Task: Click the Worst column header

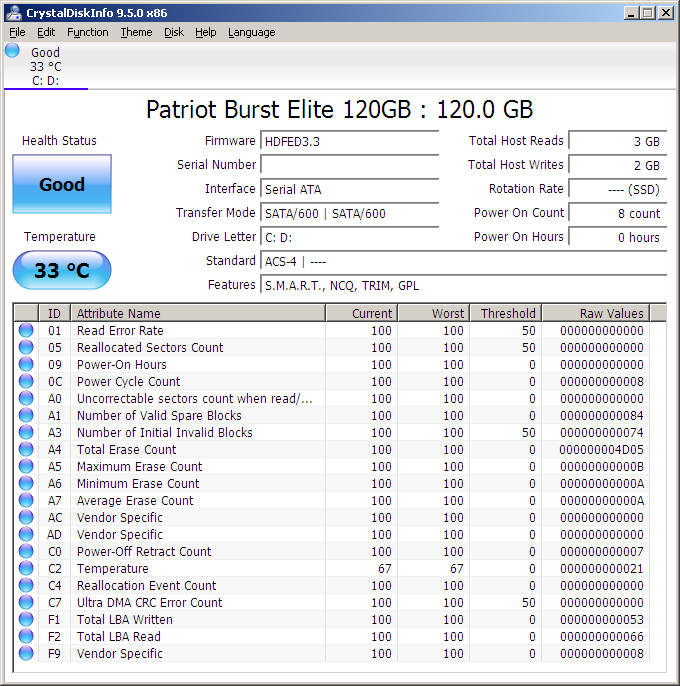Action: [x=433, y=313]
